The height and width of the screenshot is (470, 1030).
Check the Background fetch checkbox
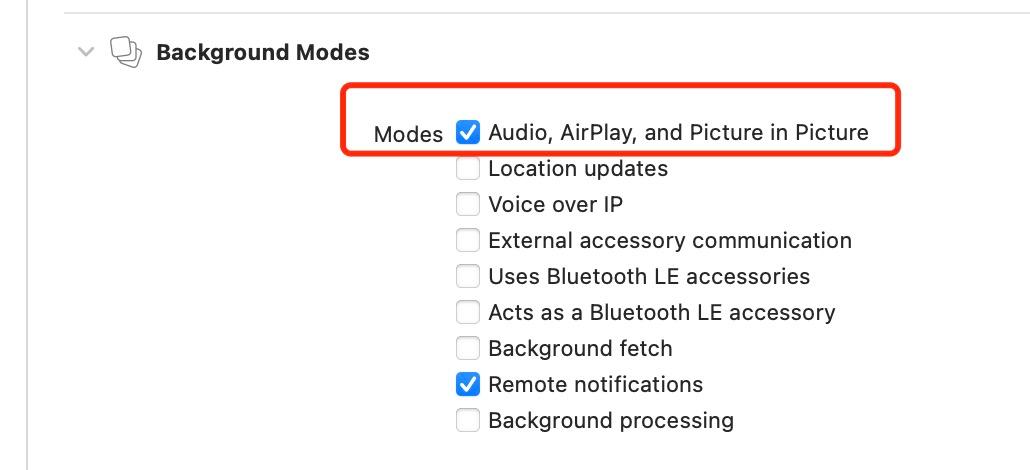pos(468,348)
